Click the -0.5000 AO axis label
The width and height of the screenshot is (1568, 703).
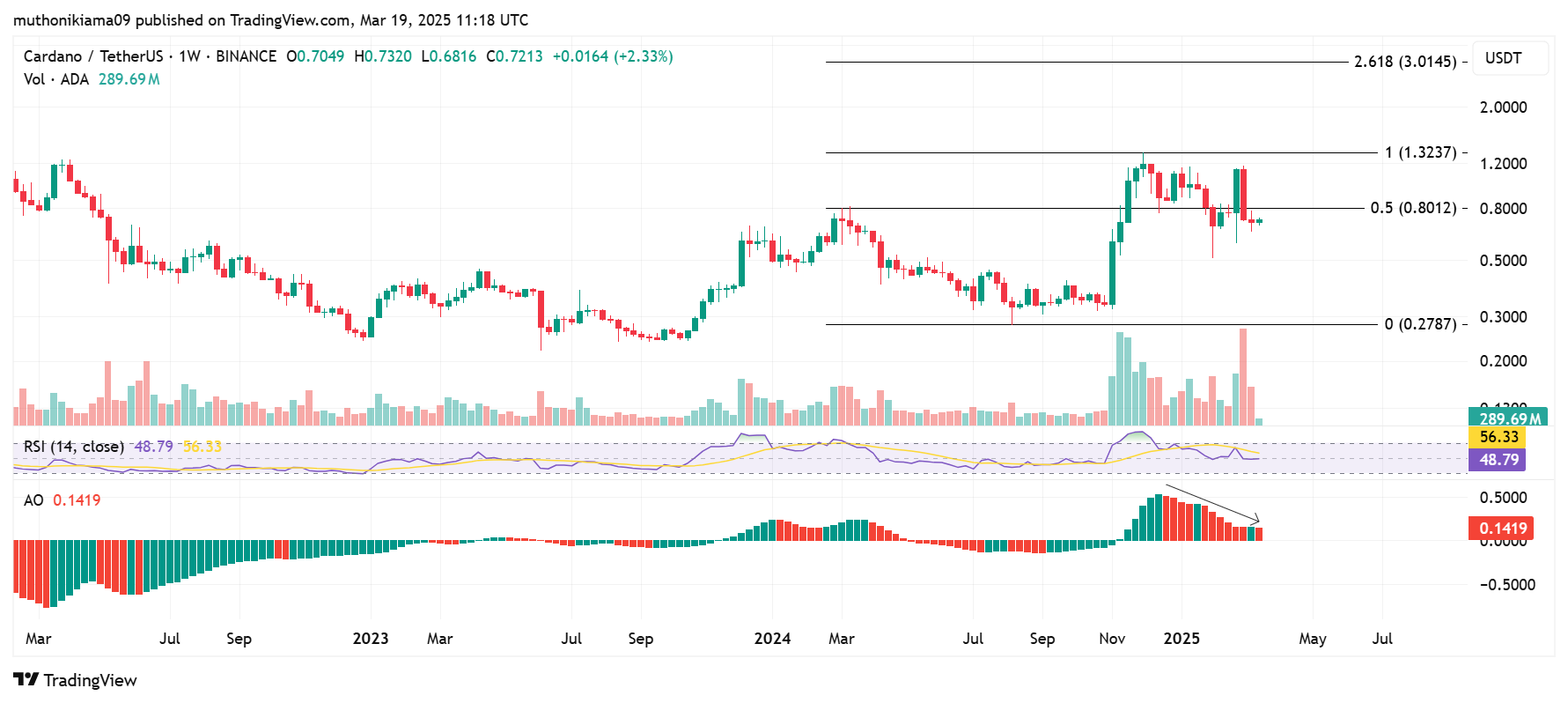1507,585
